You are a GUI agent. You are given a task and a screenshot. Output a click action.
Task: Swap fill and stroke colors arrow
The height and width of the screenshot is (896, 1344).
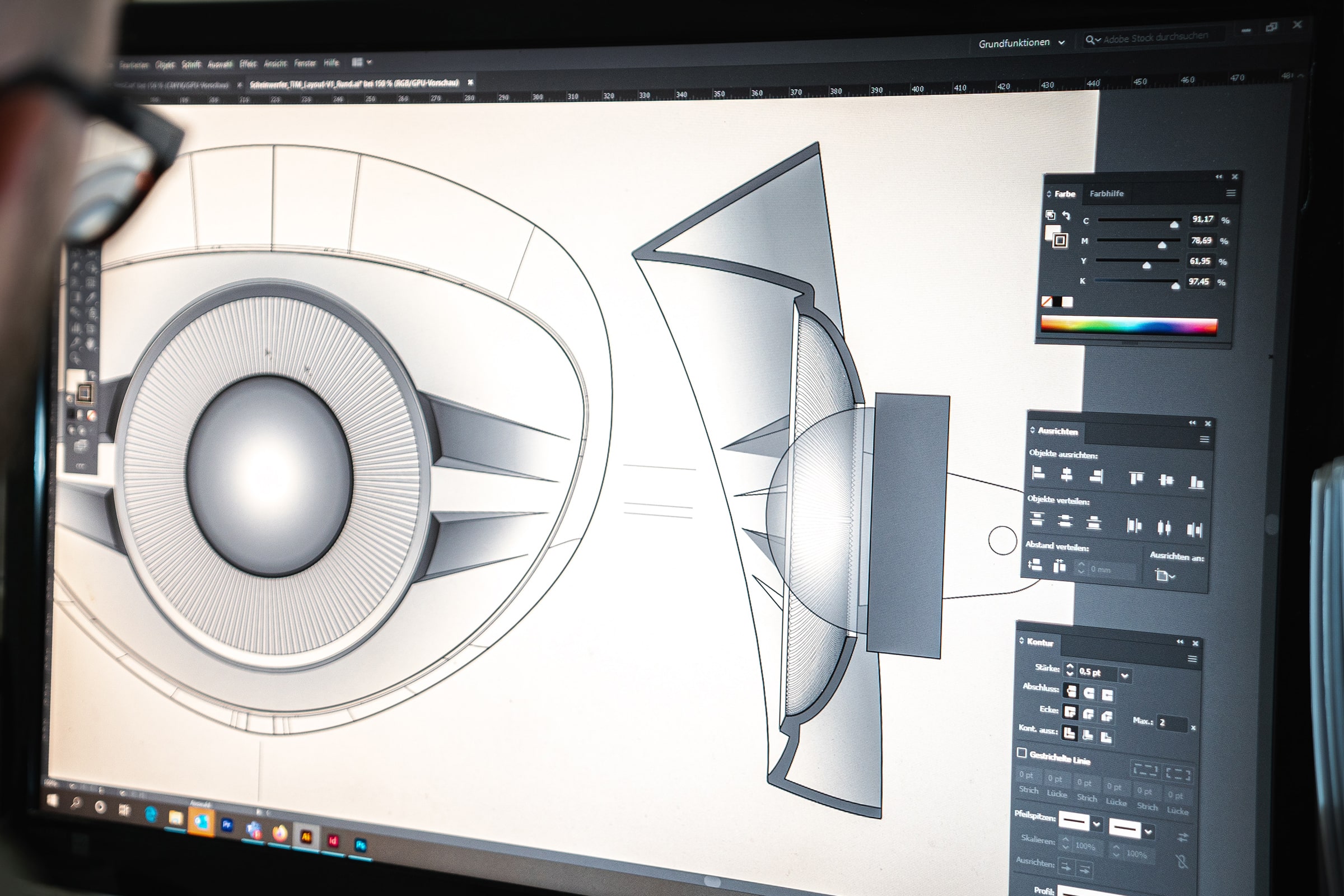(x=1066, y=216)
